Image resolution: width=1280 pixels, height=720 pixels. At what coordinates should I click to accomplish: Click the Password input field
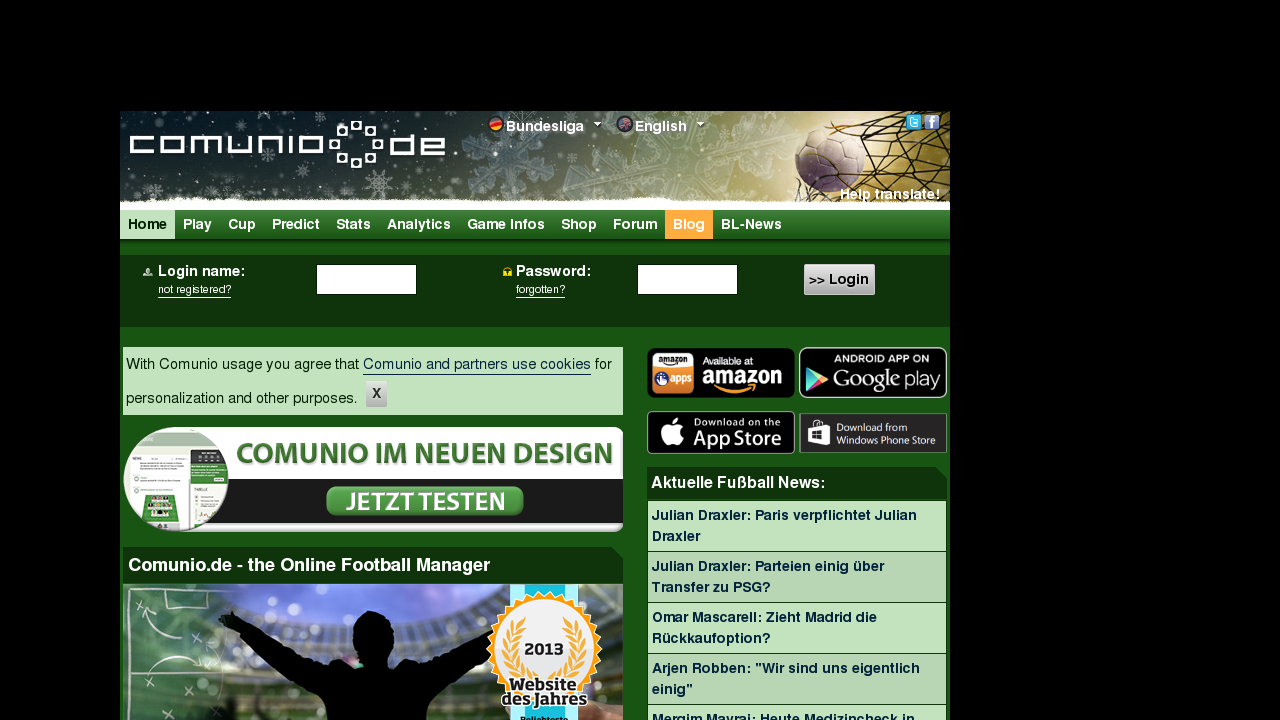[687, 279]
